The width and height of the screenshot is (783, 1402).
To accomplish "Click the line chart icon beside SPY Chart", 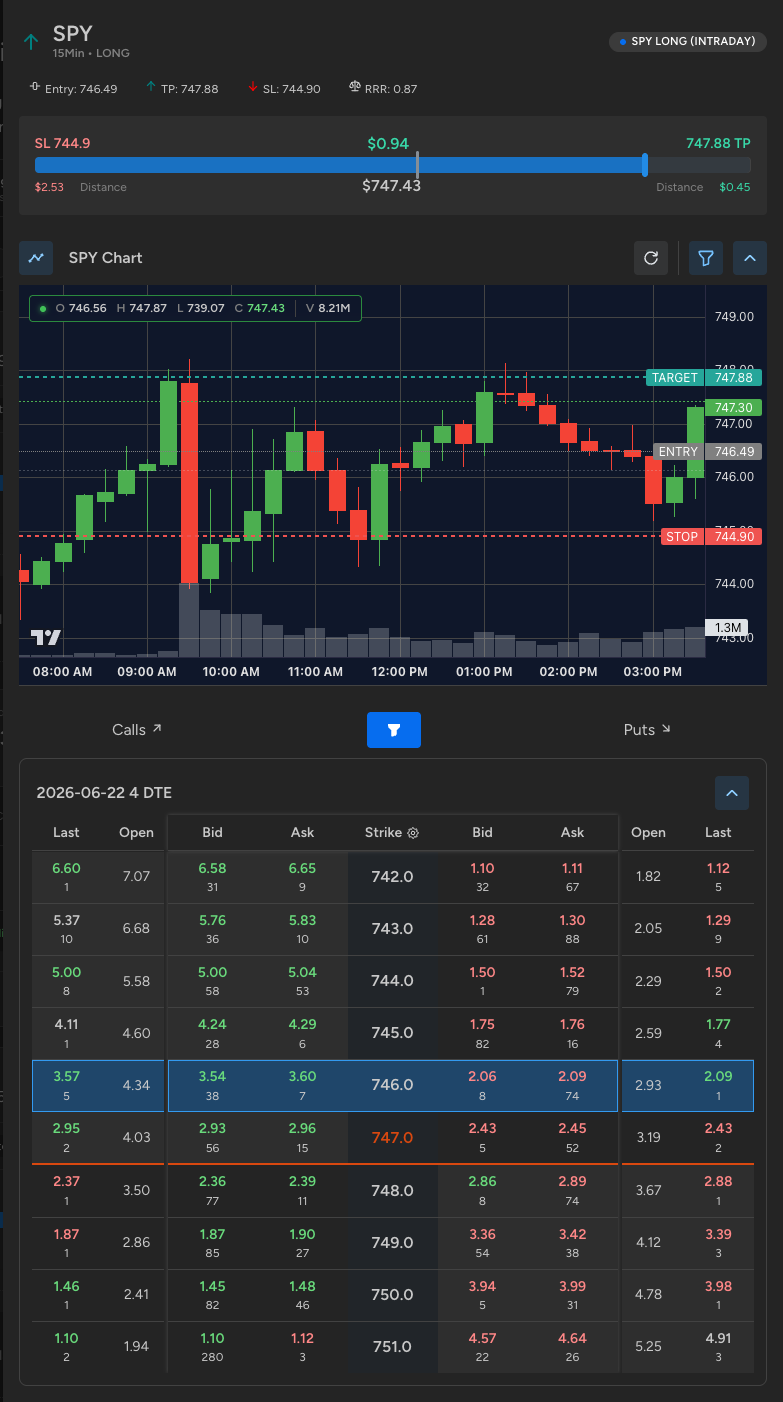I will (36, 258).
